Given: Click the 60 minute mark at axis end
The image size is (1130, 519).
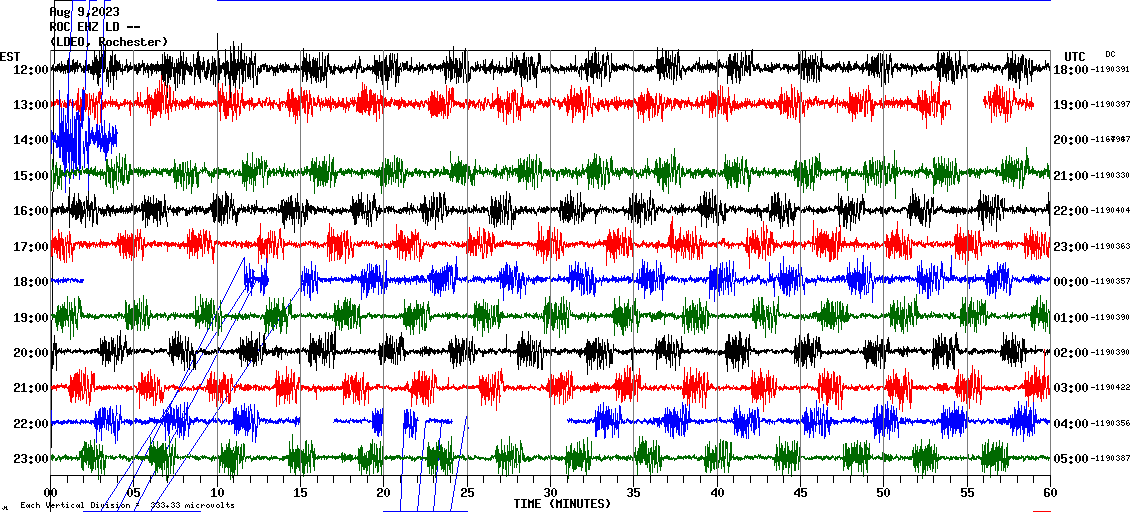Looking at the screenshot, I should (x=1050, y=493).
